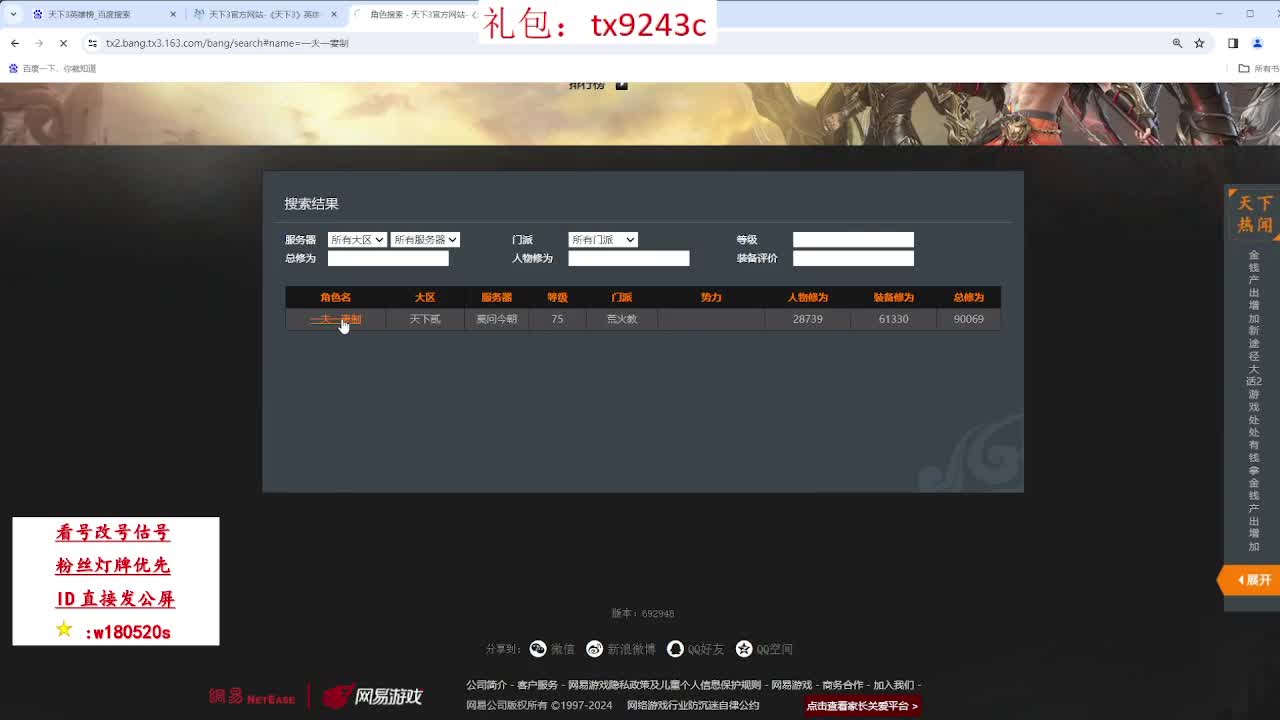Click the browser back arrow

click(x=15, y=43)
